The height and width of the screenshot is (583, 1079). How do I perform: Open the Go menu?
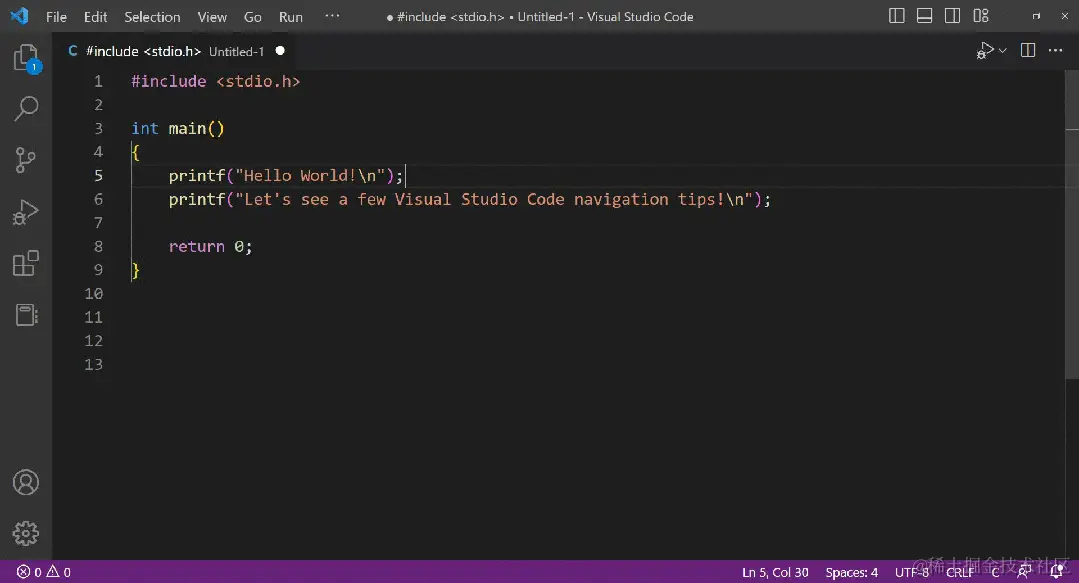[x=253, y=17]
